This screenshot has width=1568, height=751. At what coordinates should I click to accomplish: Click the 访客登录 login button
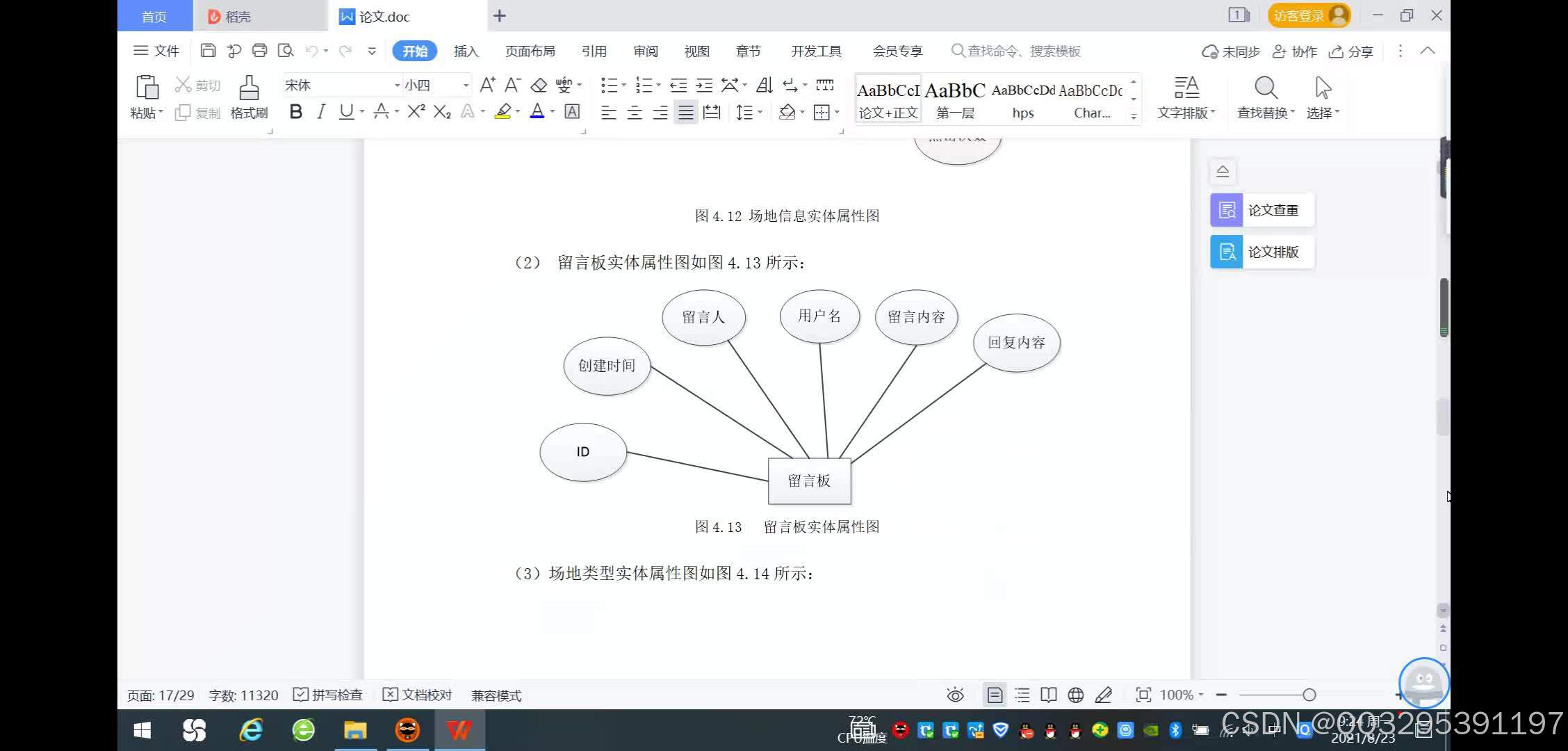click(1309, 15)
